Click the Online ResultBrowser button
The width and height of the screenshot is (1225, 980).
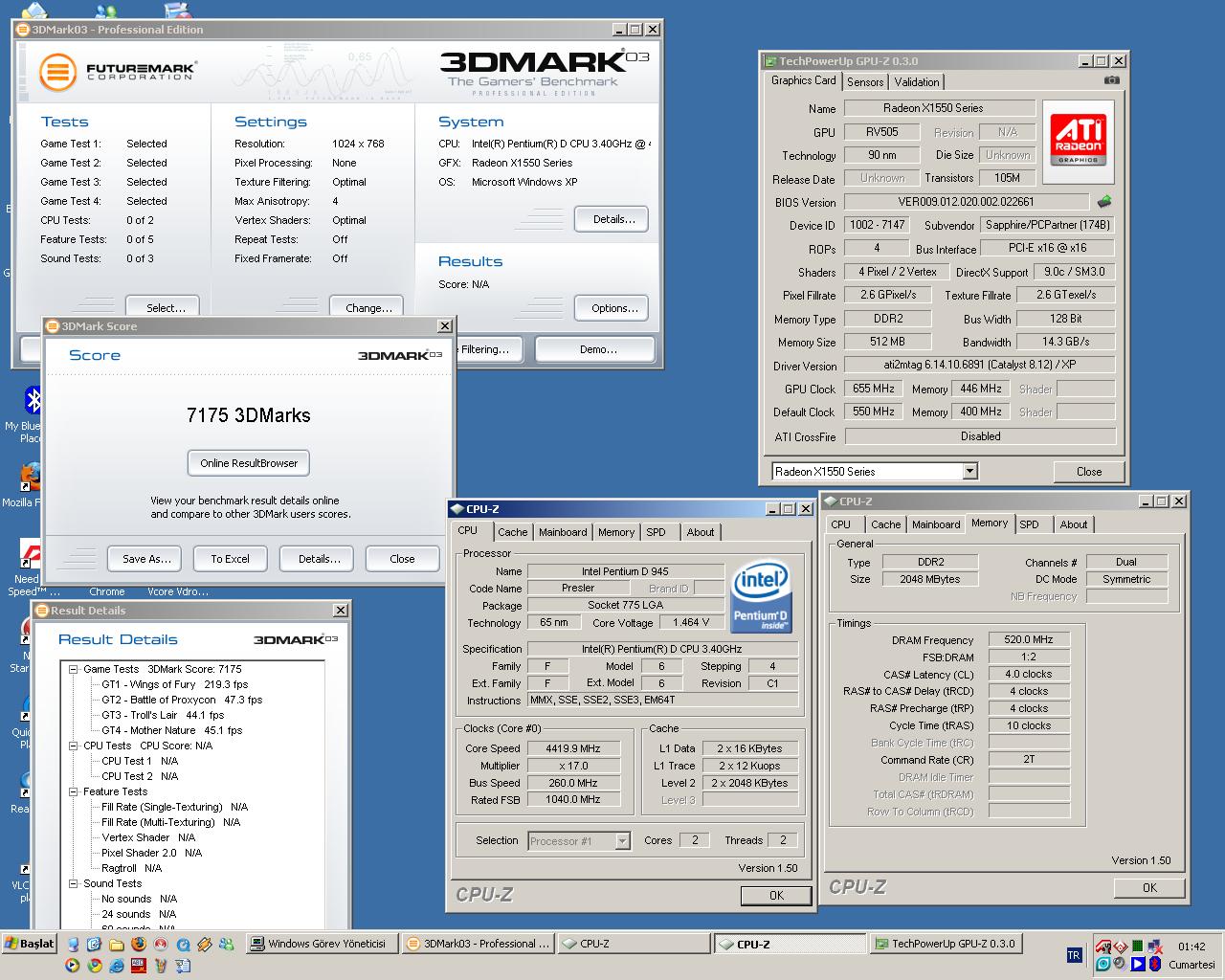249,463
